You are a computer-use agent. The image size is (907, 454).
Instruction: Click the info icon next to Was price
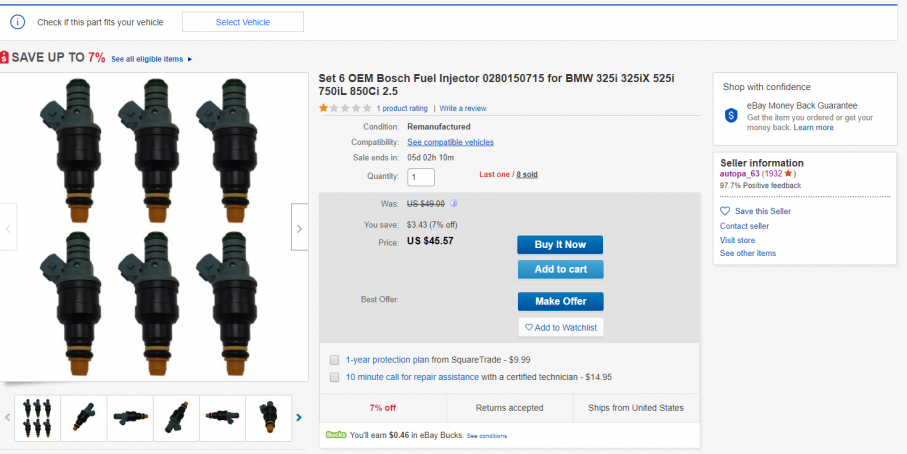tap(454, 204)
